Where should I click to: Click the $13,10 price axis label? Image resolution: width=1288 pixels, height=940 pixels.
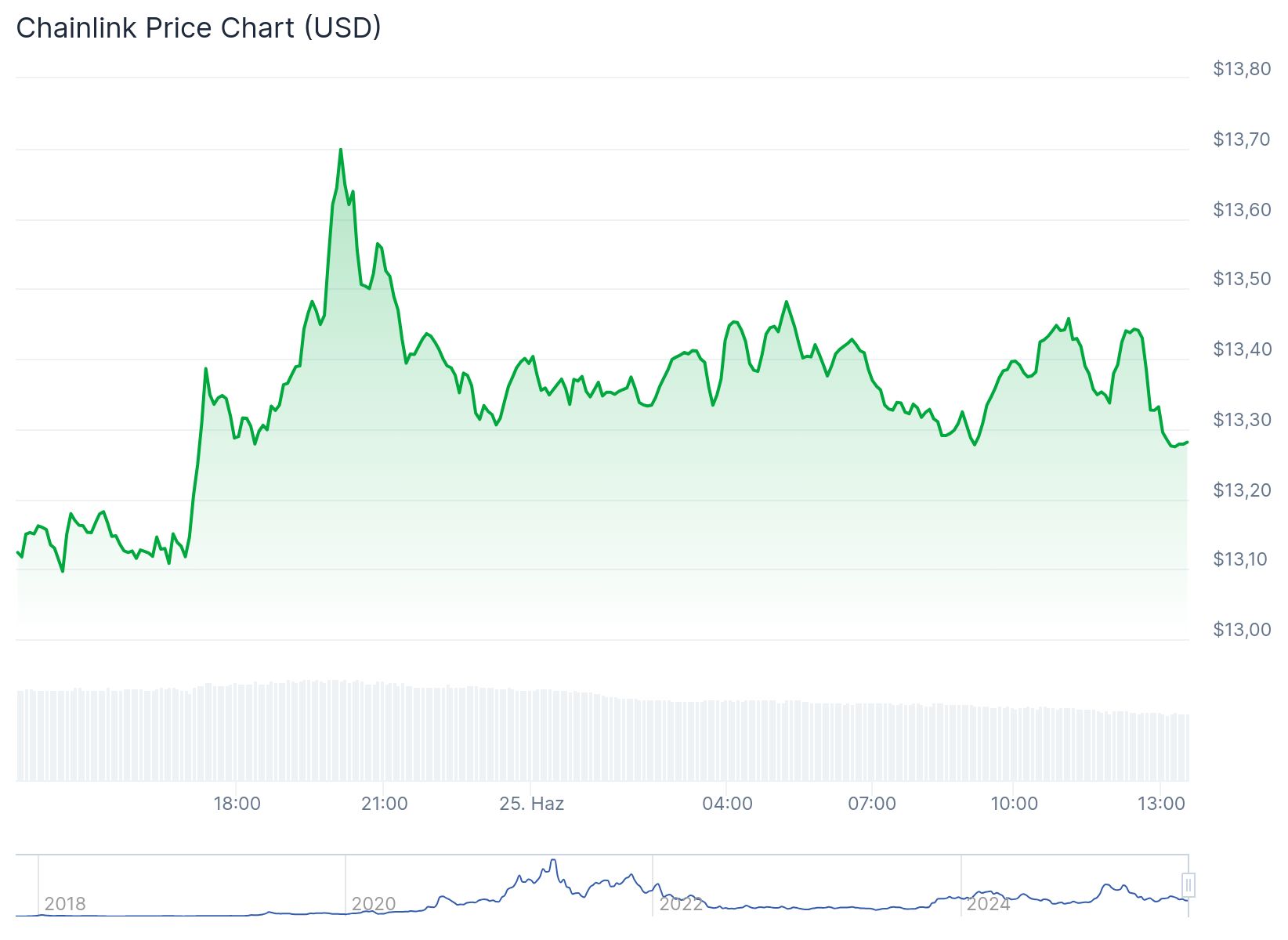(1242, 559)
